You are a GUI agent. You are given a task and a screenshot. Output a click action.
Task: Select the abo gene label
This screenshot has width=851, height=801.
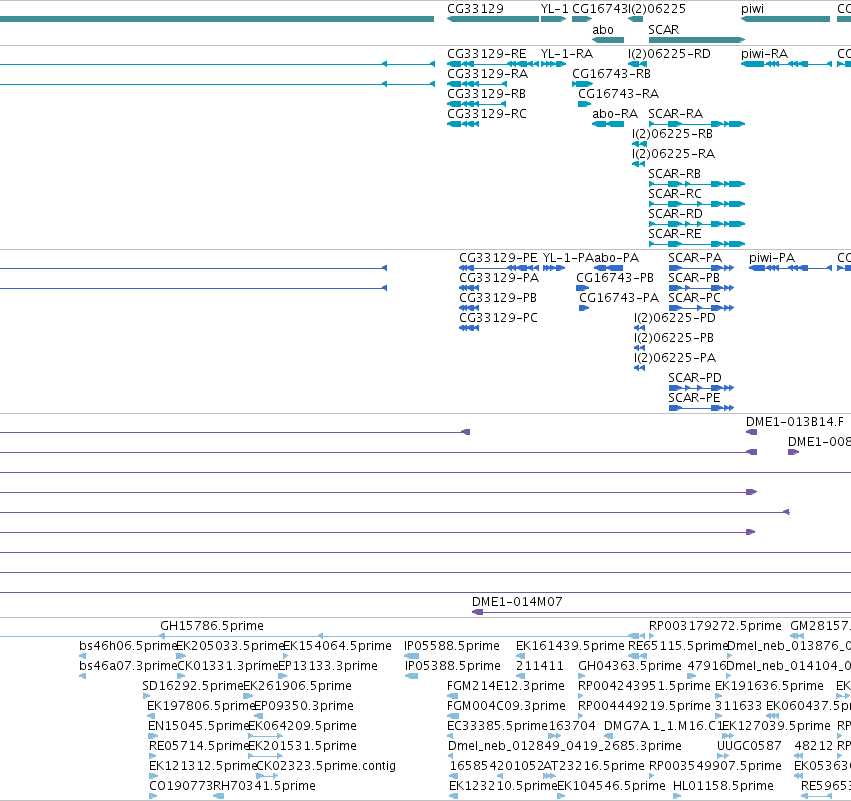[603, 30]
